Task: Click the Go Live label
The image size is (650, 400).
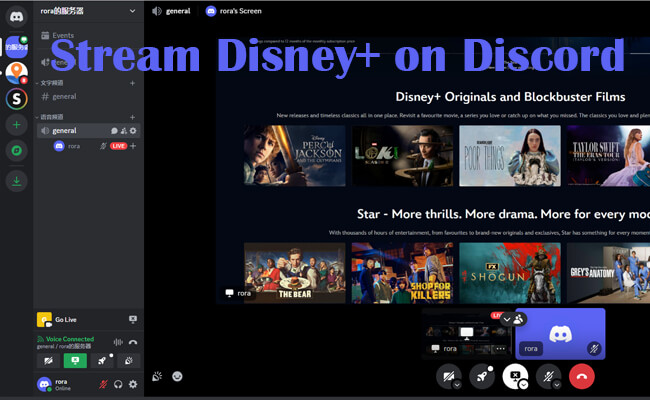Action: [66, 320]
